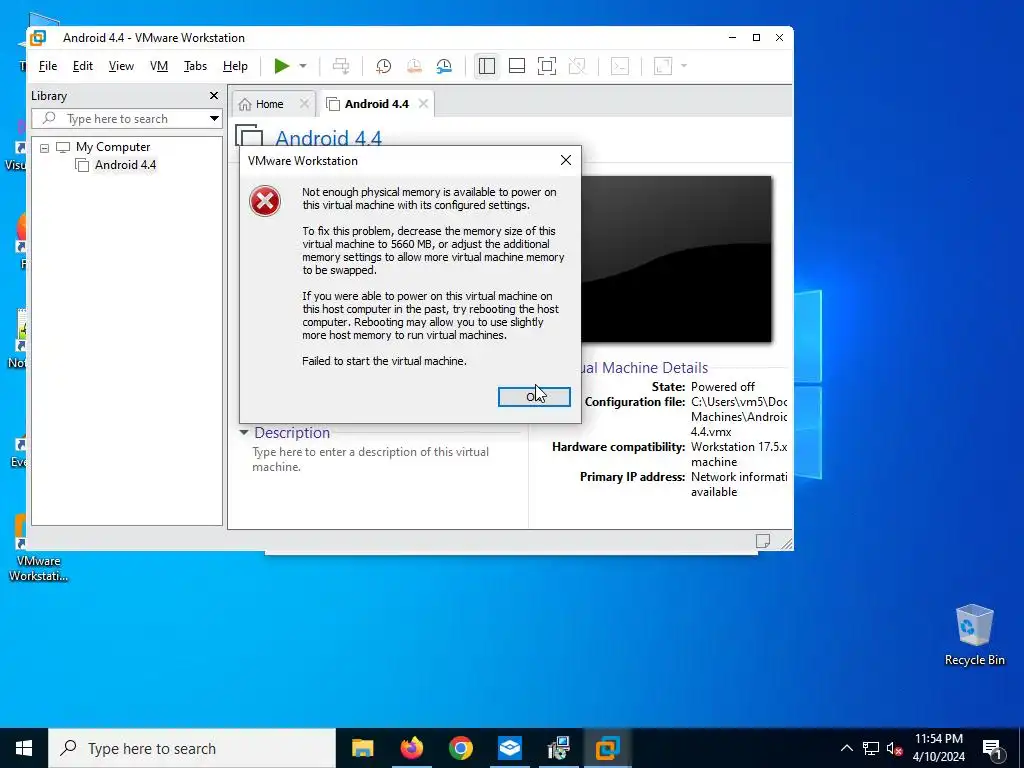Launch Firefox from the taskbar
Image resolution: width=1024 pixels, height=768 pixels.
click(411, 748)
